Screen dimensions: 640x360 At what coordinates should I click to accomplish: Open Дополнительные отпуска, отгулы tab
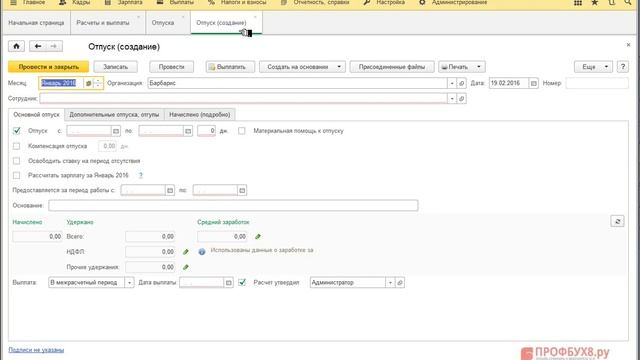[114, 115]
